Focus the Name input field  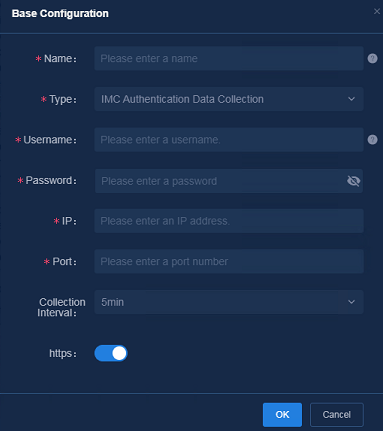[x=229, y=59]
